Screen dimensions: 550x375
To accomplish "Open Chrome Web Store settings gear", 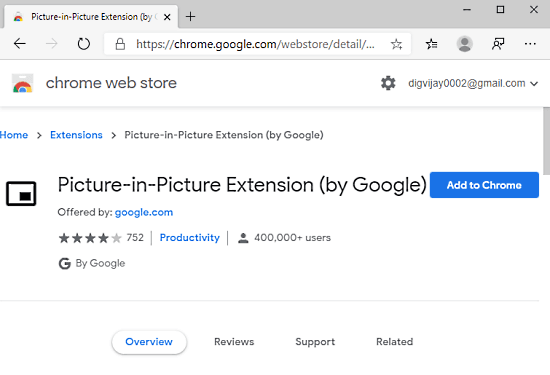I will click(388, 83).
